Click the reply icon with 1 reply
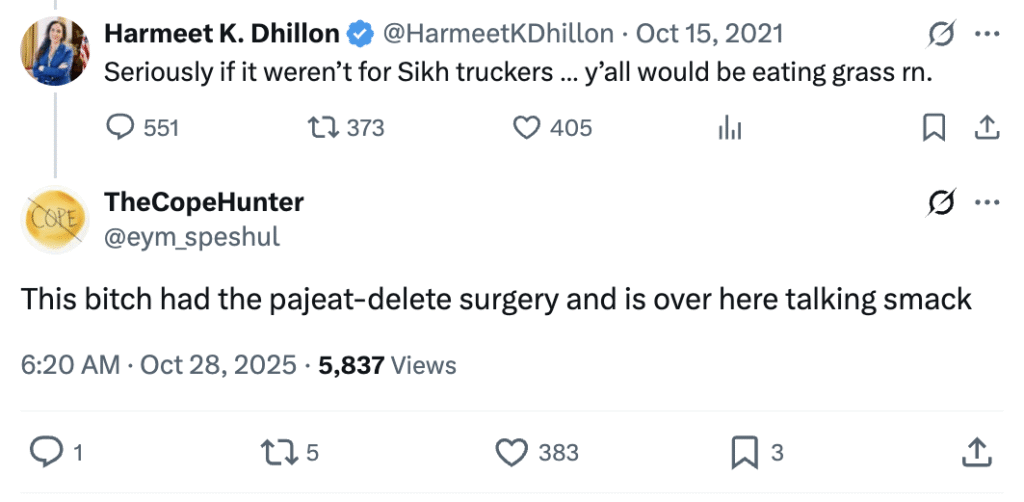The width and height of the screenshot is (1024, 502). (45, 453)
